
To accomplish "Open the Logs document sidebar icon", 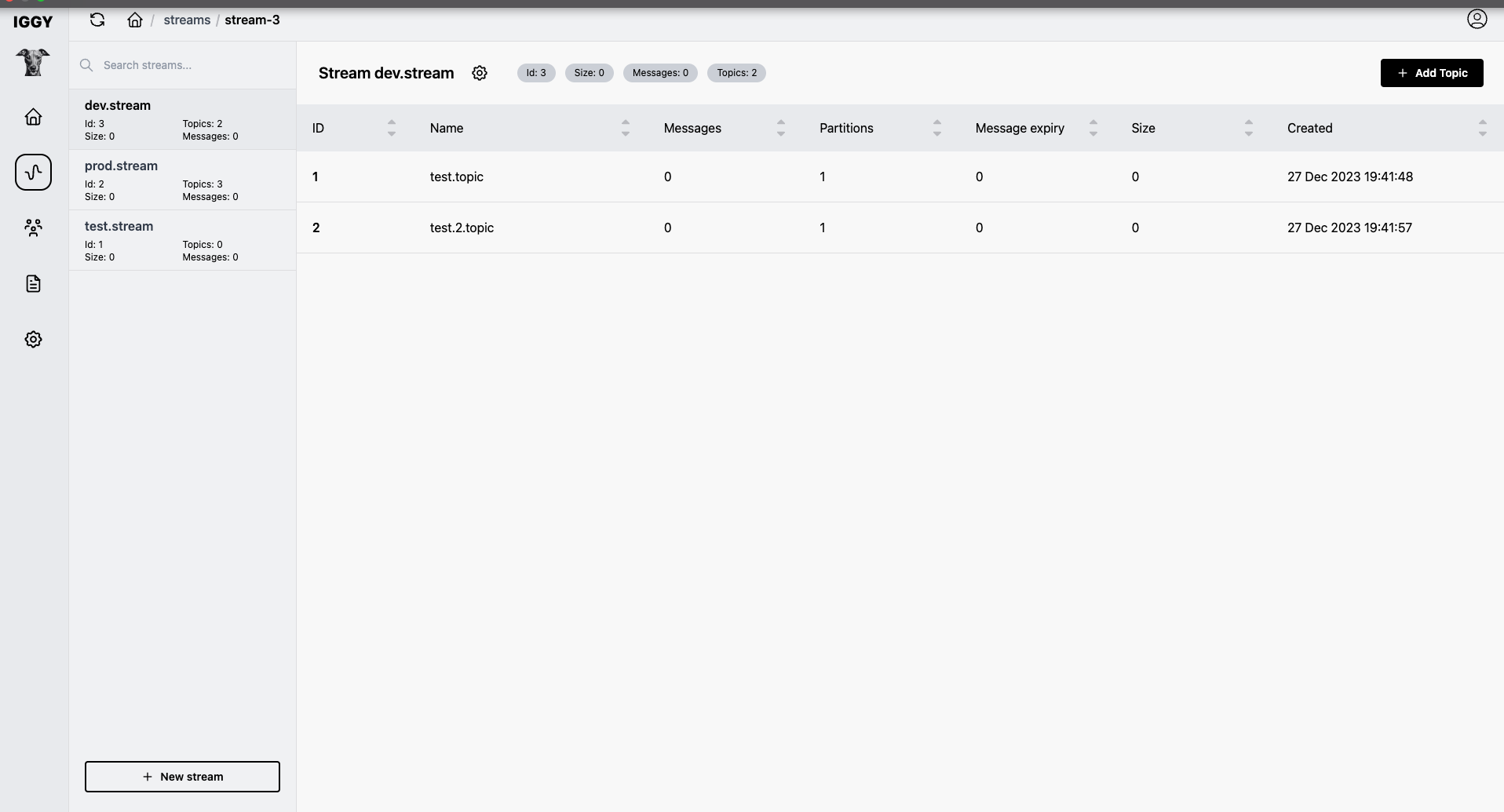I will [33, 283].
